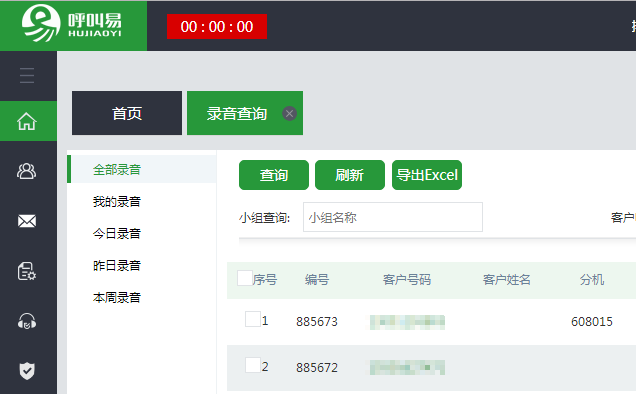The image size is (636, 394).
Task: Close the 录音查询 tab
Action: click(x=289, y=114)
